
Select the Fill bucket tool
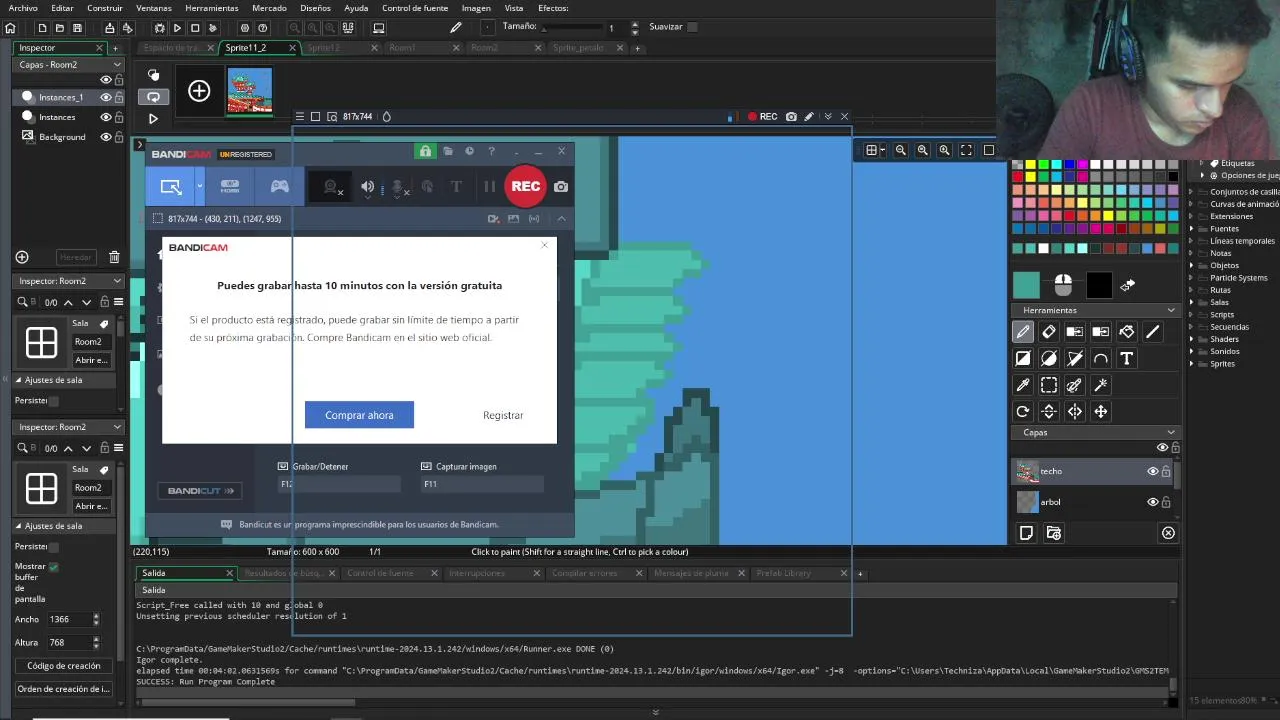click(x=1127, y=332)
